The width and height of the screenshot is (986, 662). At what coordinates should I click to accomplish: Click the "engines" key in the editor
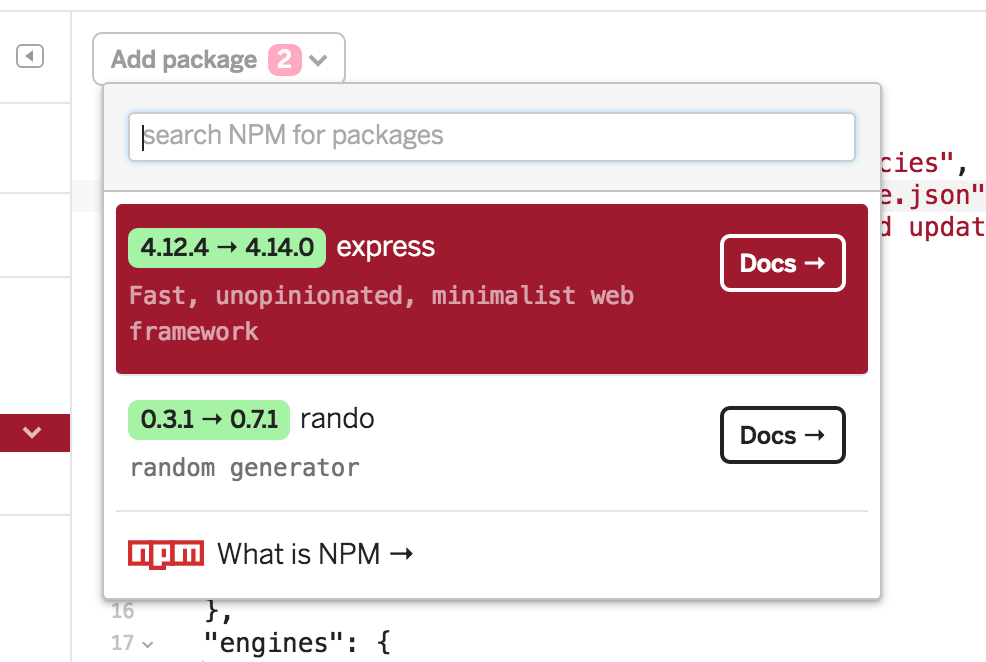pos(274,643)
